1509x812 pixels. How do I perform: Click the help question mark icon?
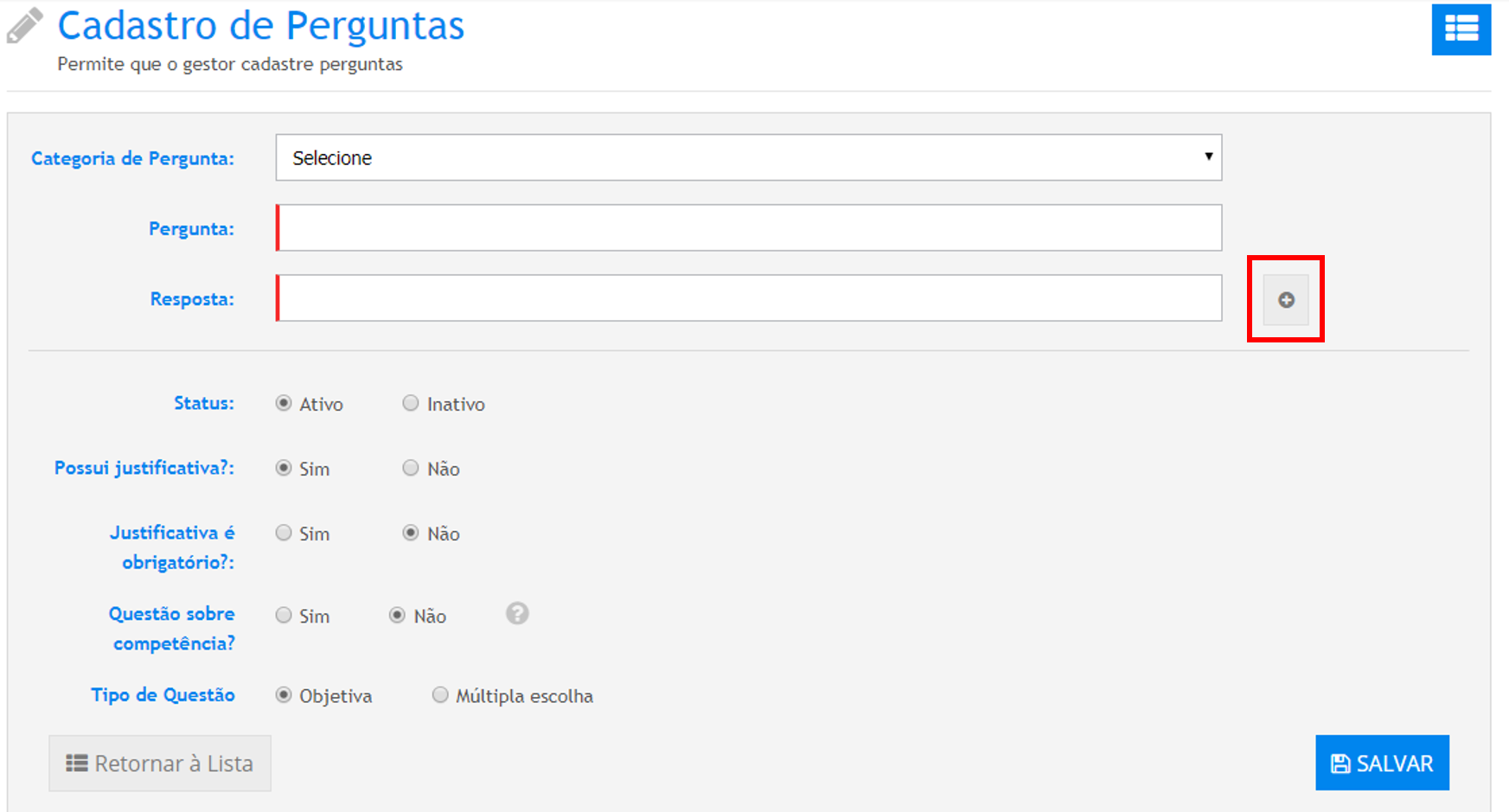tap(517, 614)
